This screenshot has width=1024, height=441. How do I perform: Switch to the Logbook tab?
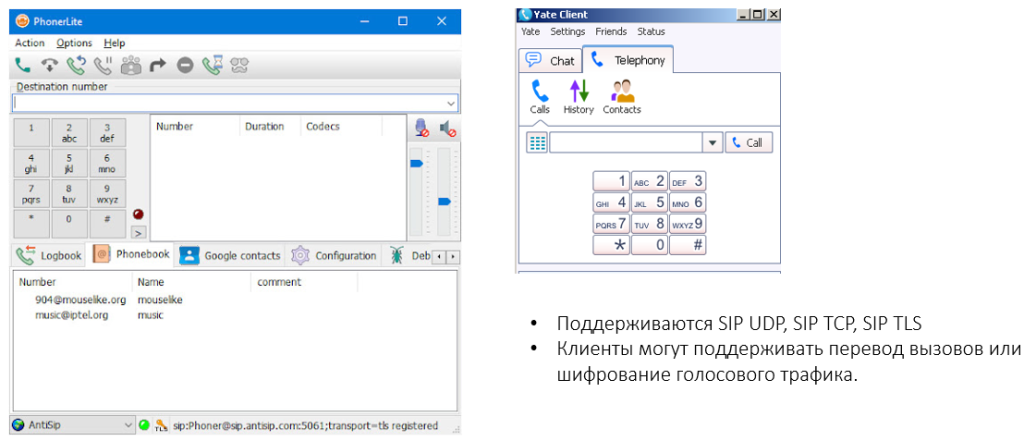pyautogui.click(x=50, y=255)
